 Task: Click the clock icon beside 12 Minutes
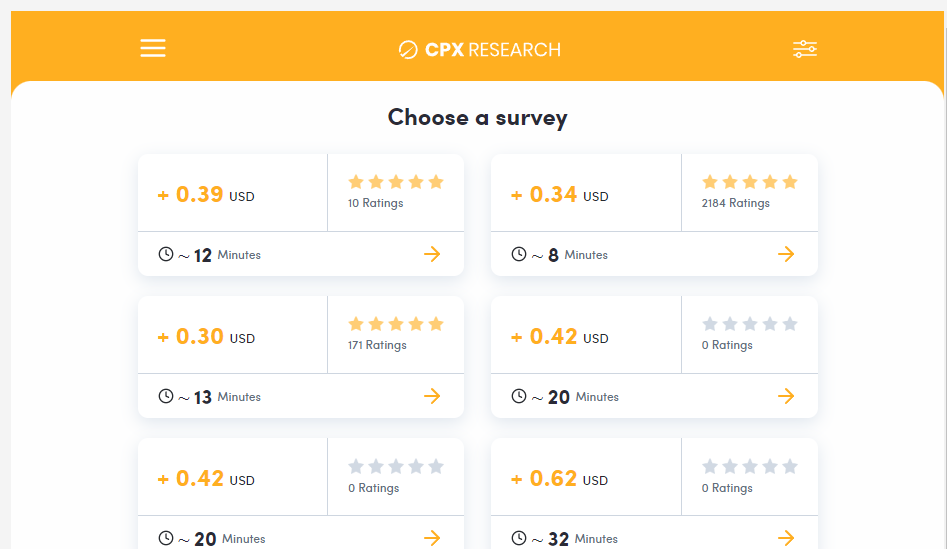[x=165, y=254]
